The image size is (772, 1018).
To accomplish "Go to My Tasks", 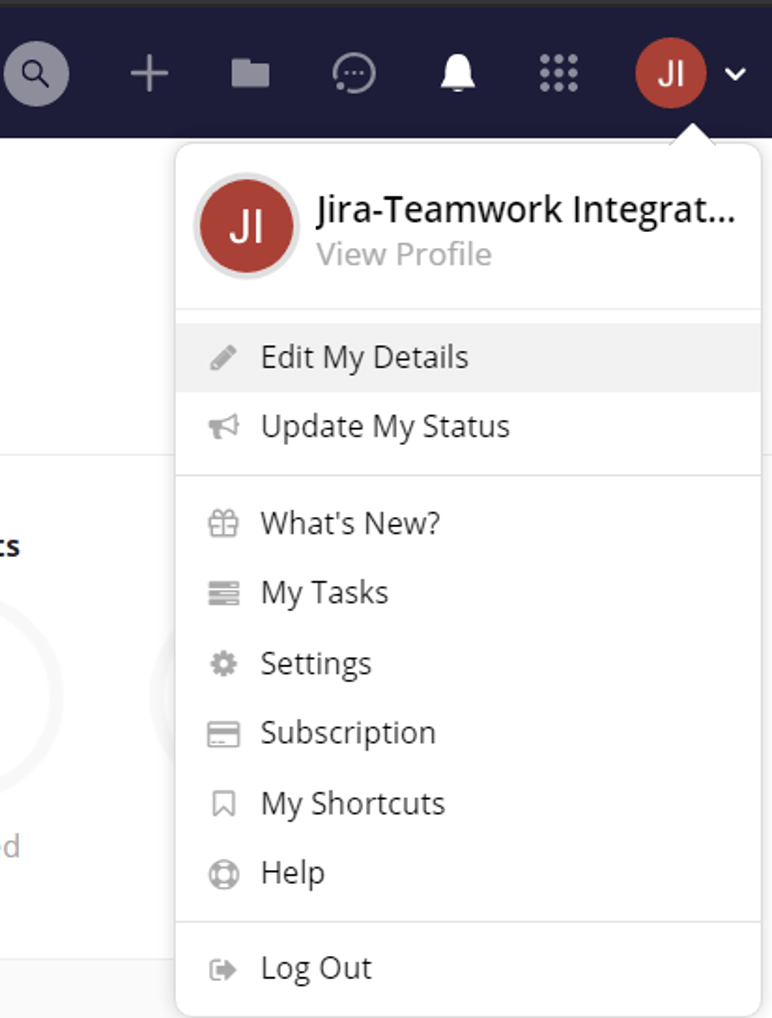I will (324, 593).
